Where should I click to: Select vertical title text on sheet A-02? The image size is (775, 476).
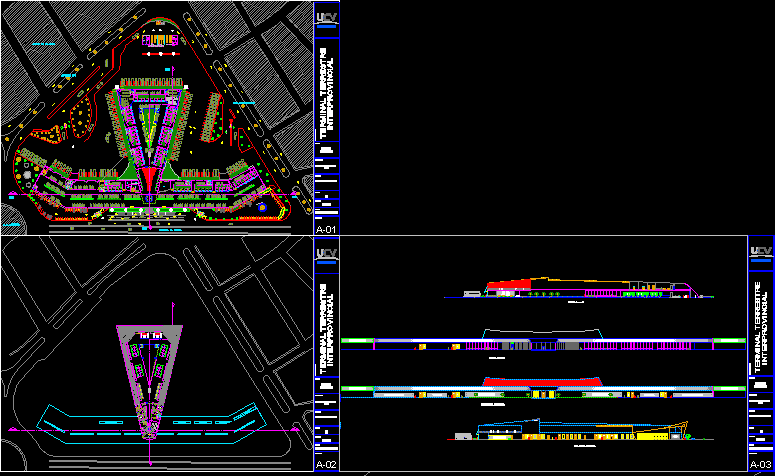pos(326,328)
